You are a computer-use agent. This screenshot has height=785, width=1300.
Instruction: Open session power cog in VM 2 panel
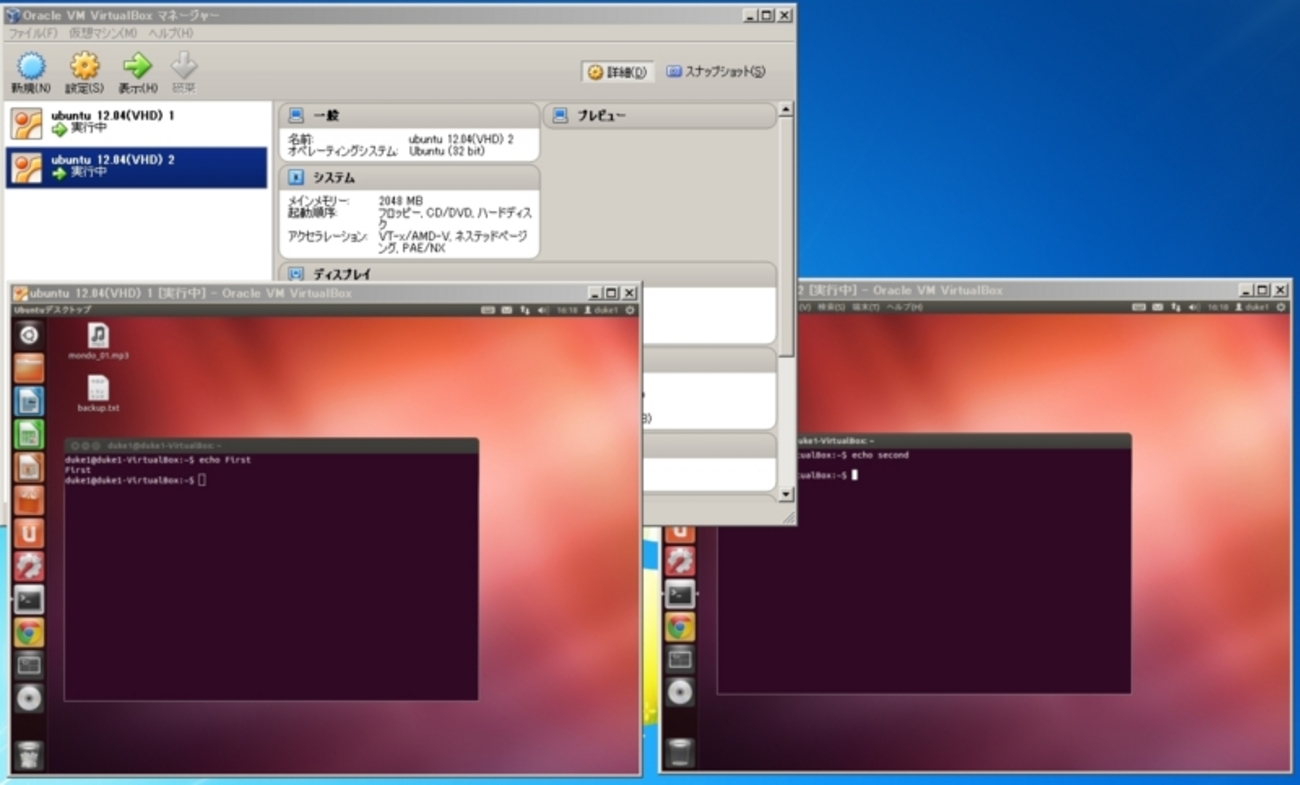click(1282, 307)
